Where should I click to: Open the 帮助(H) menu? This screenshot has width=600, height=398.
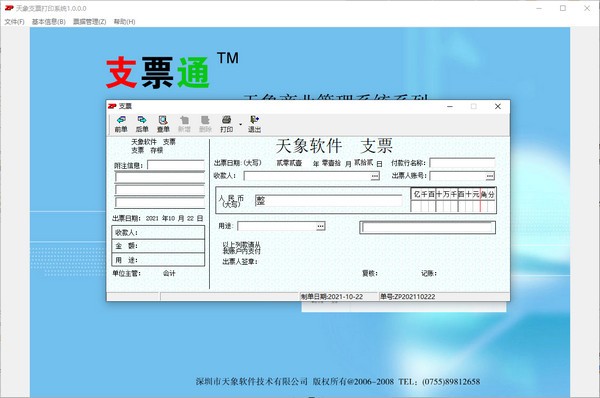point(124,22)
